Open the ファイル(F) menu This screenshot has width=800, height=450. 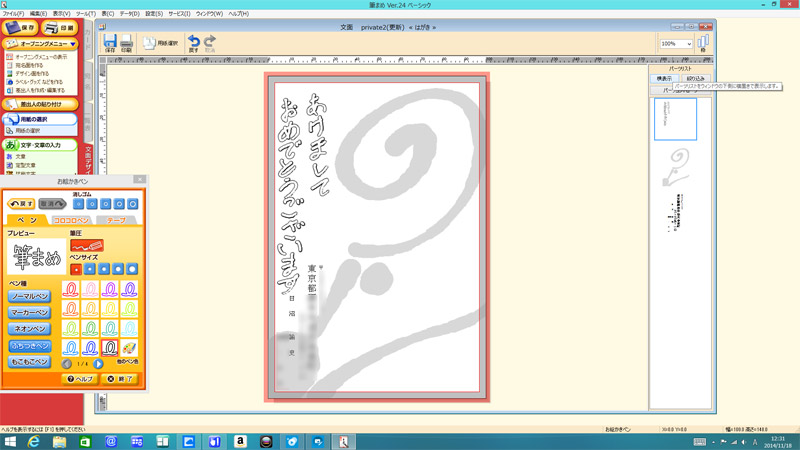(x=13, y=13)
